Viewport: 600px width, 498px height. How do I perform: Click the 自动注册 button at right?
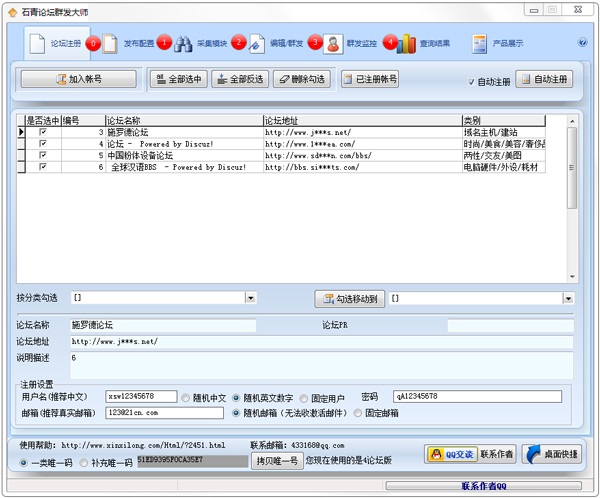544,79
